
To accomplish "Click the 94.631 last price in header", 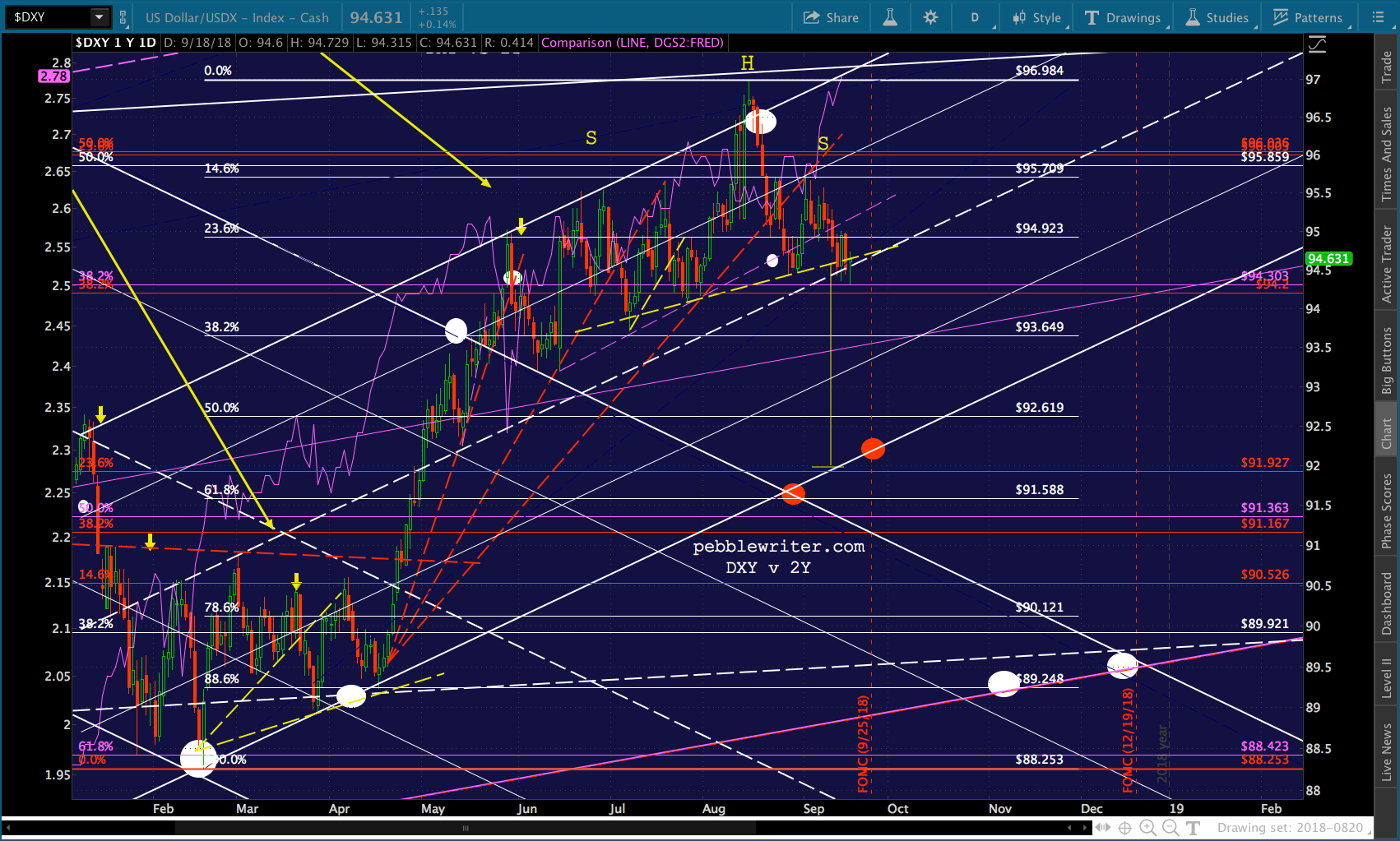I will click(376, 17).
